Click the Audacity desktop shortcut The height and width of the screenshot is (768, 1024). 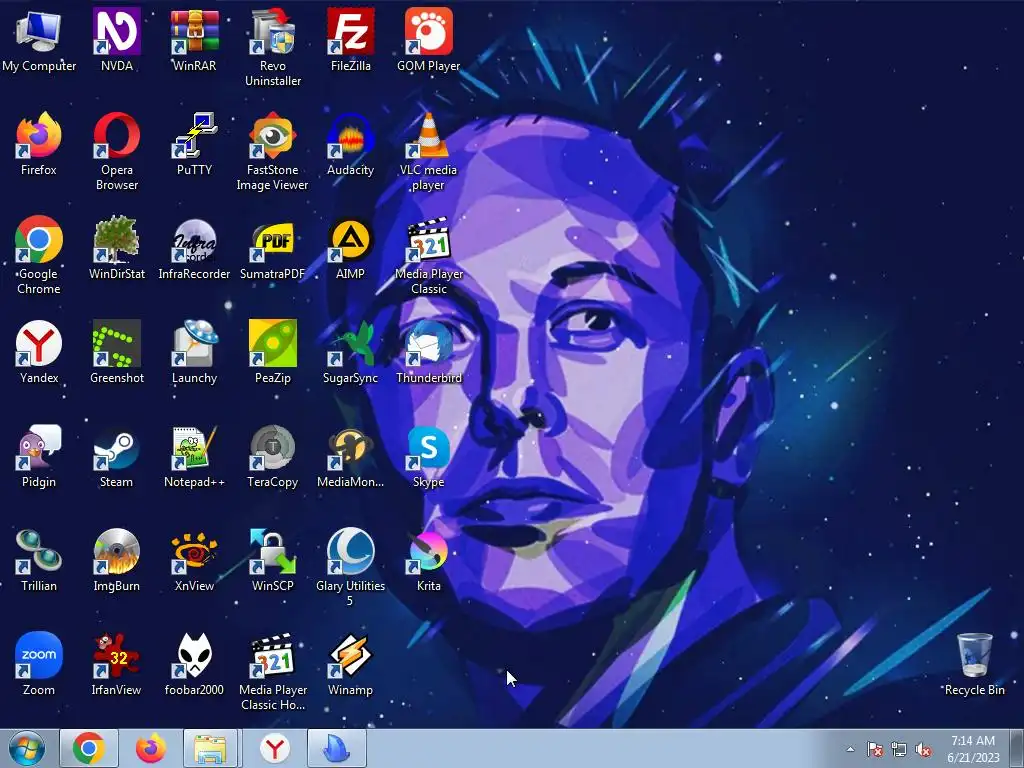tap(351, 144)
